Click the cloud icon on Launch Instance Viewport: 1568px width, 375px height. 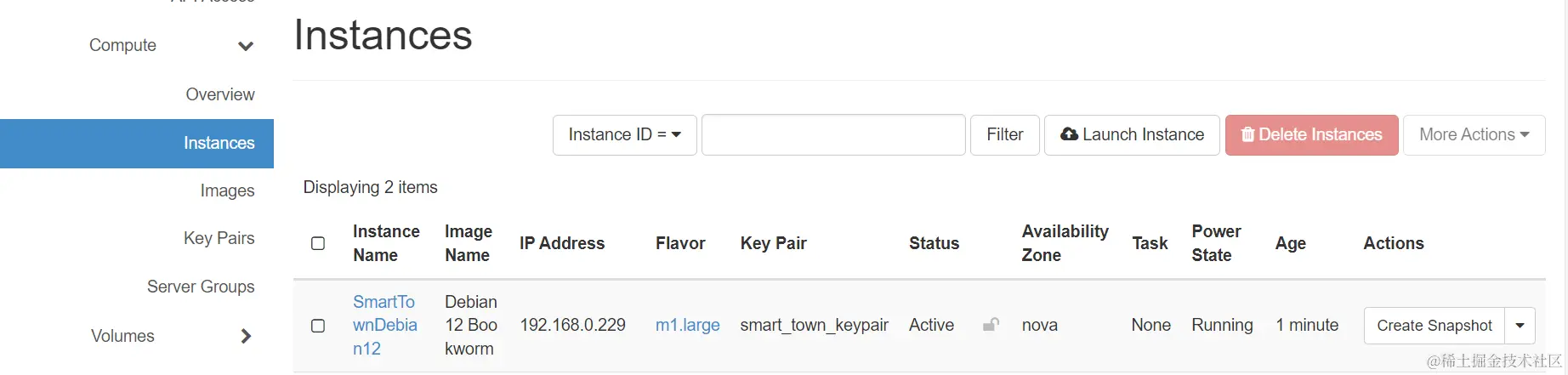(x=1070, y=134)
